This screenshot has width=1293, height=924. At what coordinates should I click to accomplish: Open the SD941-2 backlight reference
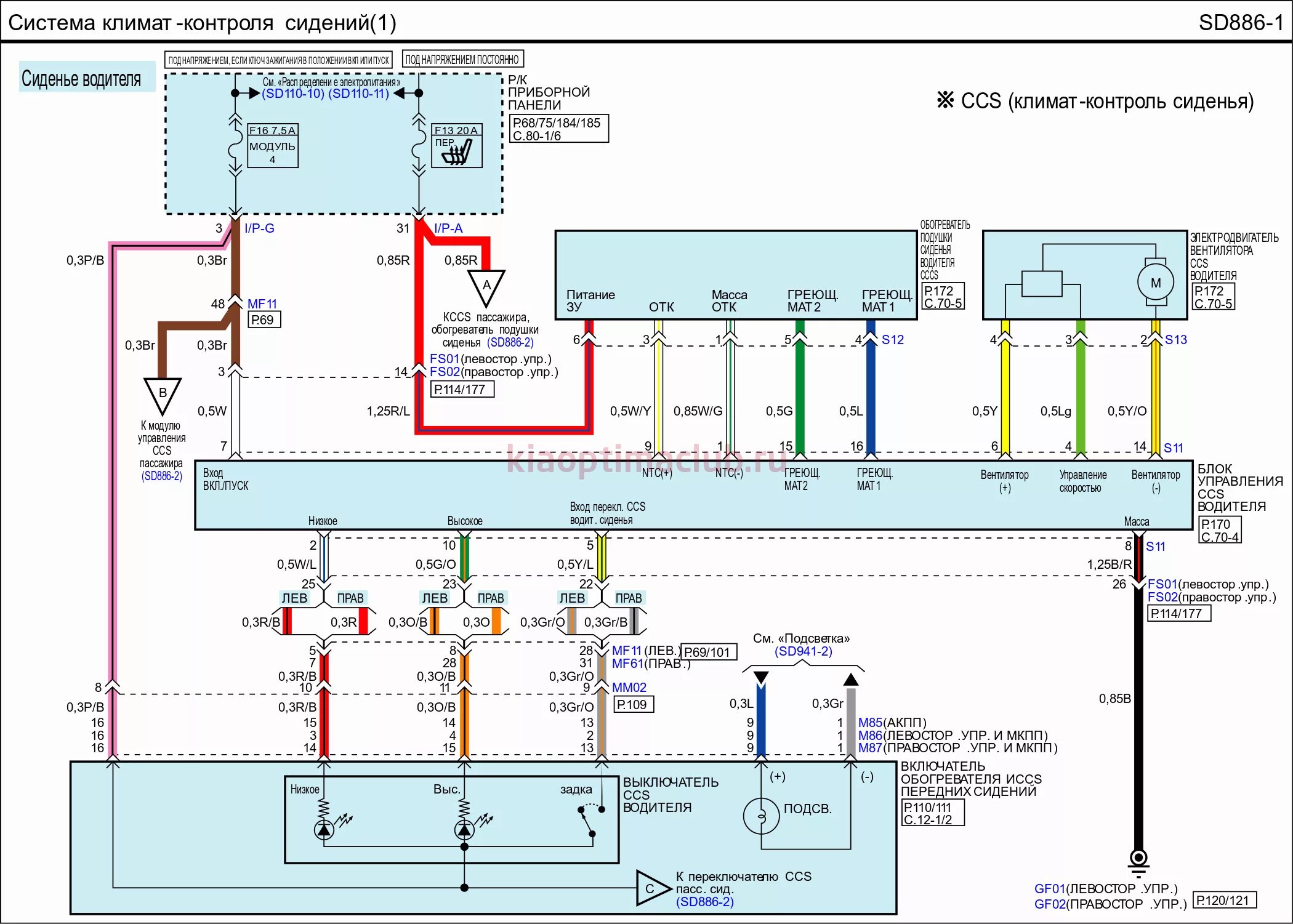coord(804,651)
